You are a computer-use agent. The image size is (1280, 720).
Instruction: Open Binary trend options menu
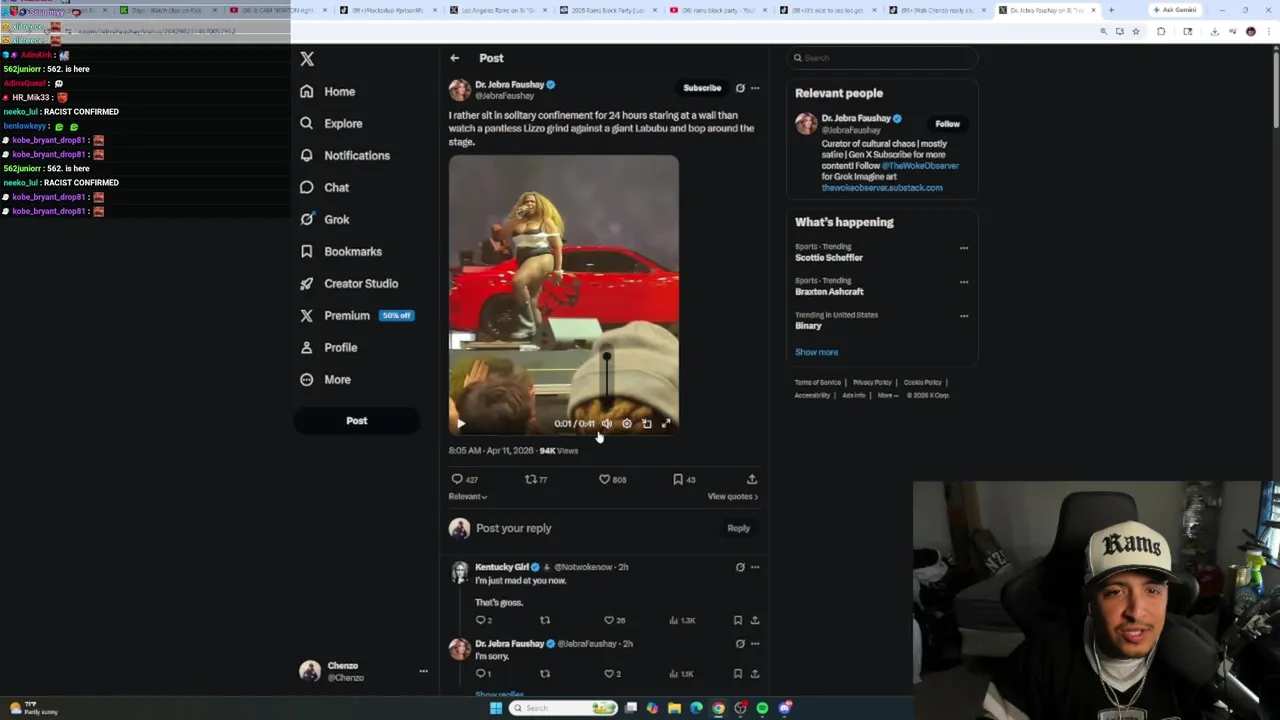964,316
